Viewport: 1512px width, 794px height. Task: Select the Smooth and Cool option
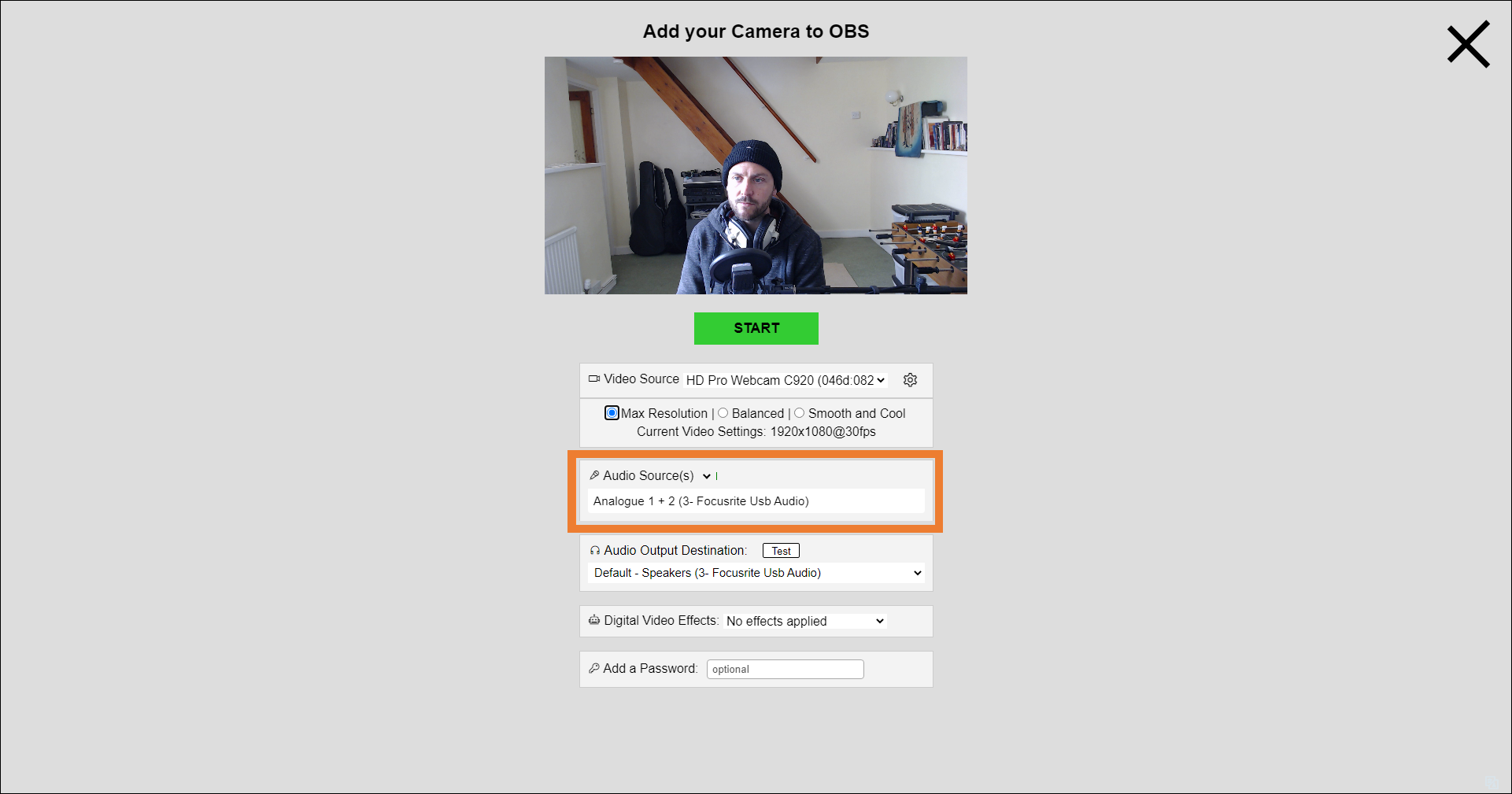[800, 413]
